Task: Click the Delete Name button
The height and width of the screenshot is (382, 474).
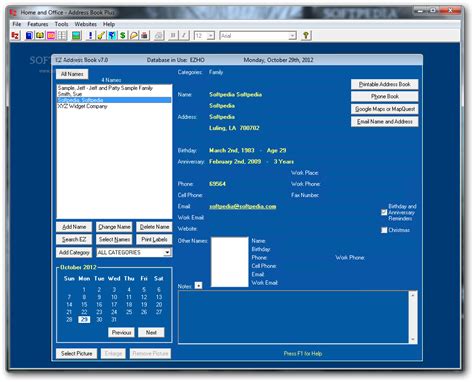Action: (154, 227)
